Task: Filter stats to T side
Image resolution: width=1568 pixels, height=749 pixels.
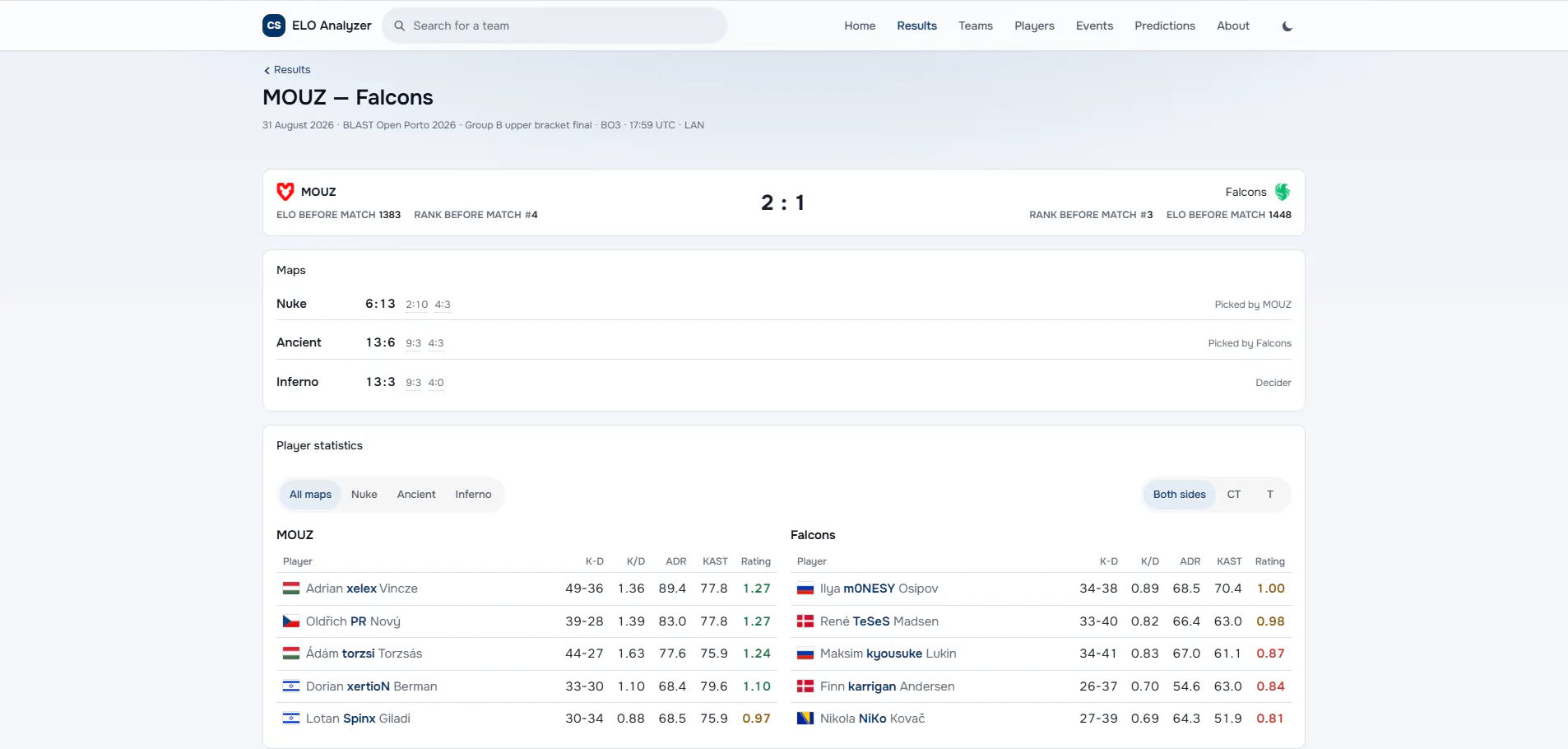Action: point(1270,495)
